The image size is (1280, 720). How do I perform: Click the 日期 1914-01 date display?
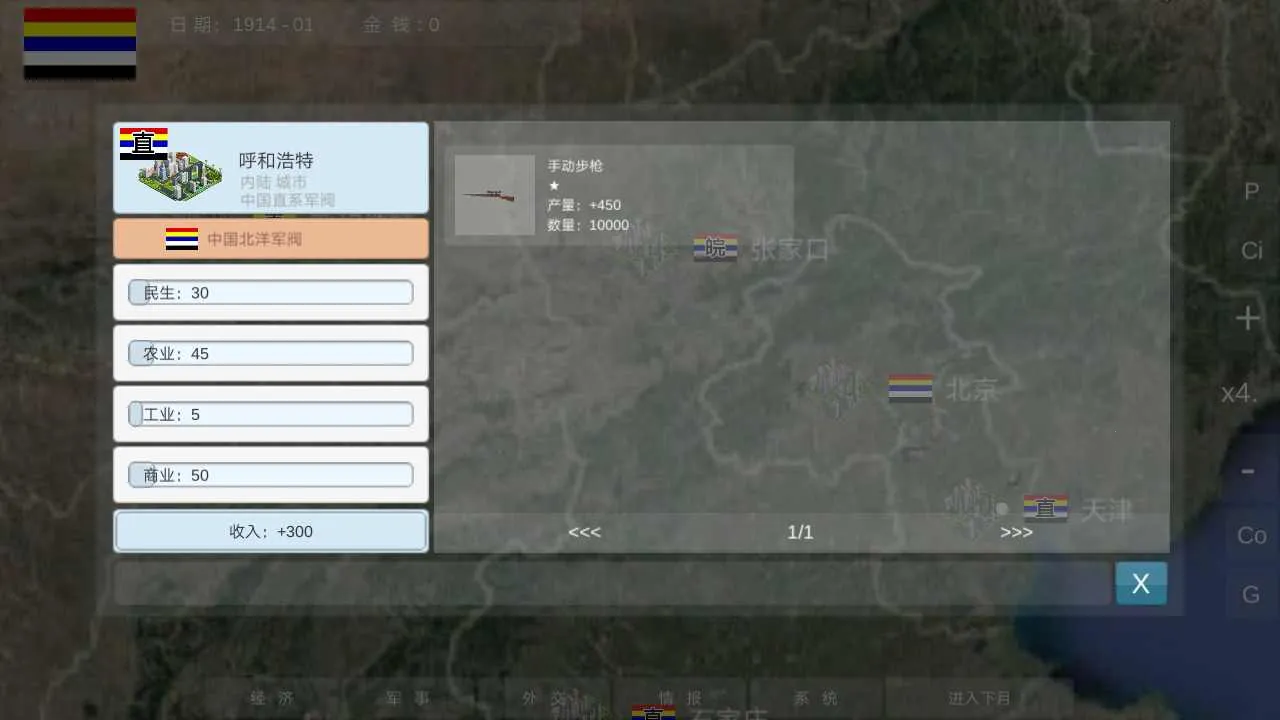pyautogui.click(x=241, y=25)
